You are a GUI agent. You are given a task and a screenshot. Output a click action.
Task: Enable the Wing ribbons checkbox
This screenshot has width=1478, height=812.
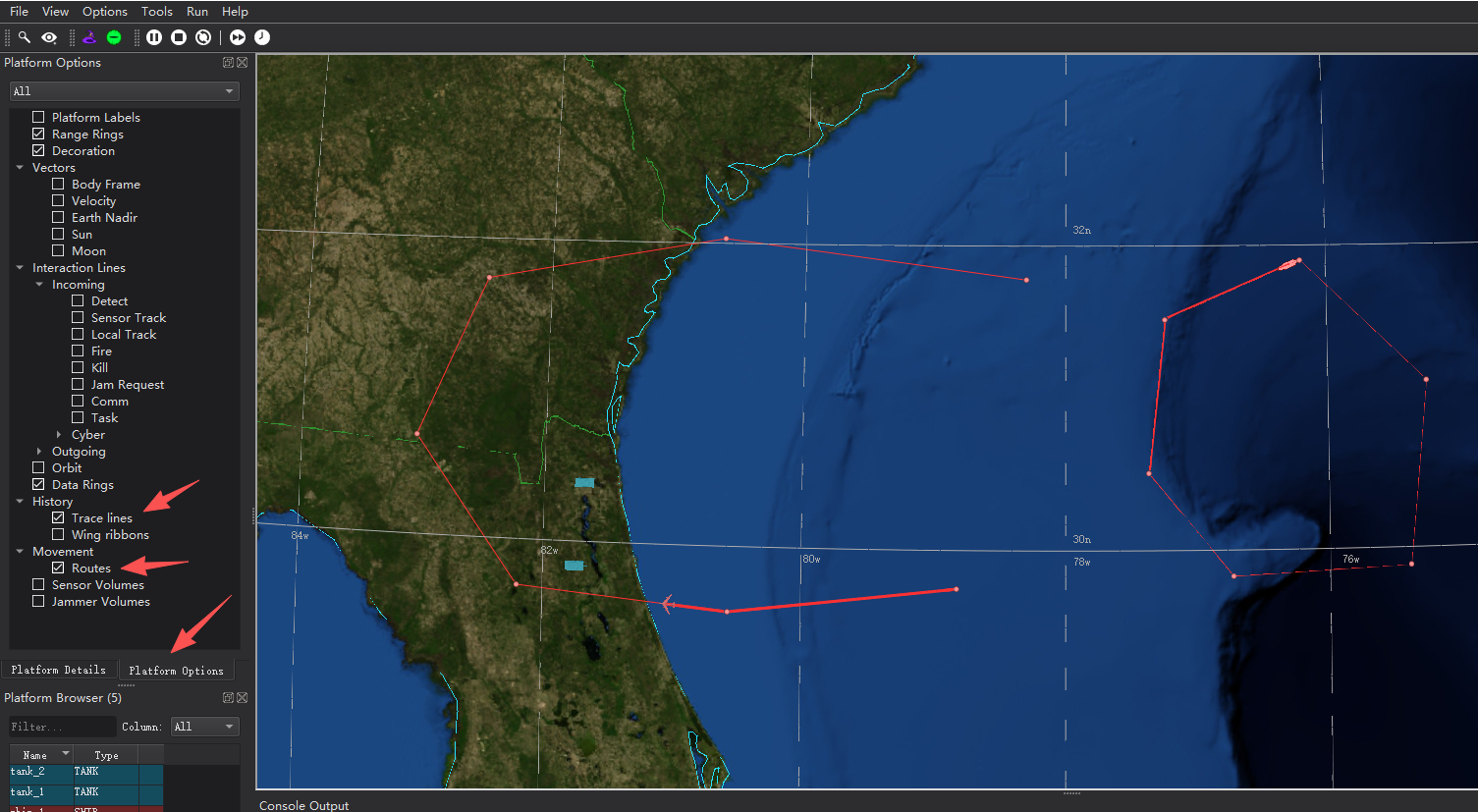pyautogui.click(x=58, y=534)
